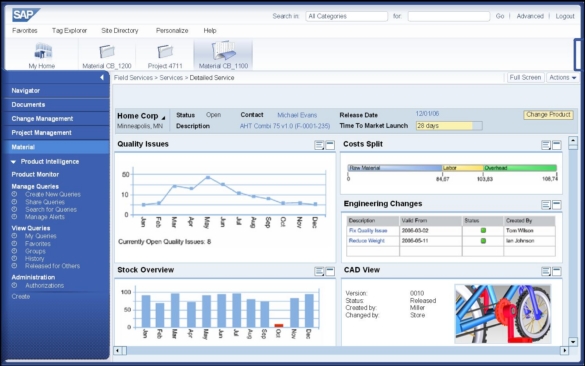Minimize the Stock Overview panel
585x366 pixels.
click(x=330, y=271)
